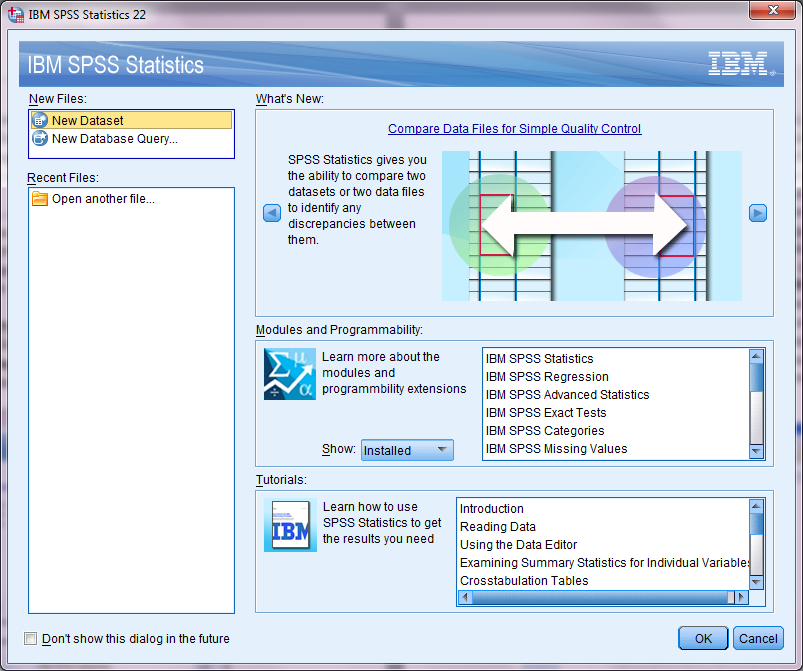Image resolution: width=803 pixels, height=671 pixels.
Task: Open the Introduction tutorial
Action: (491, 509)
